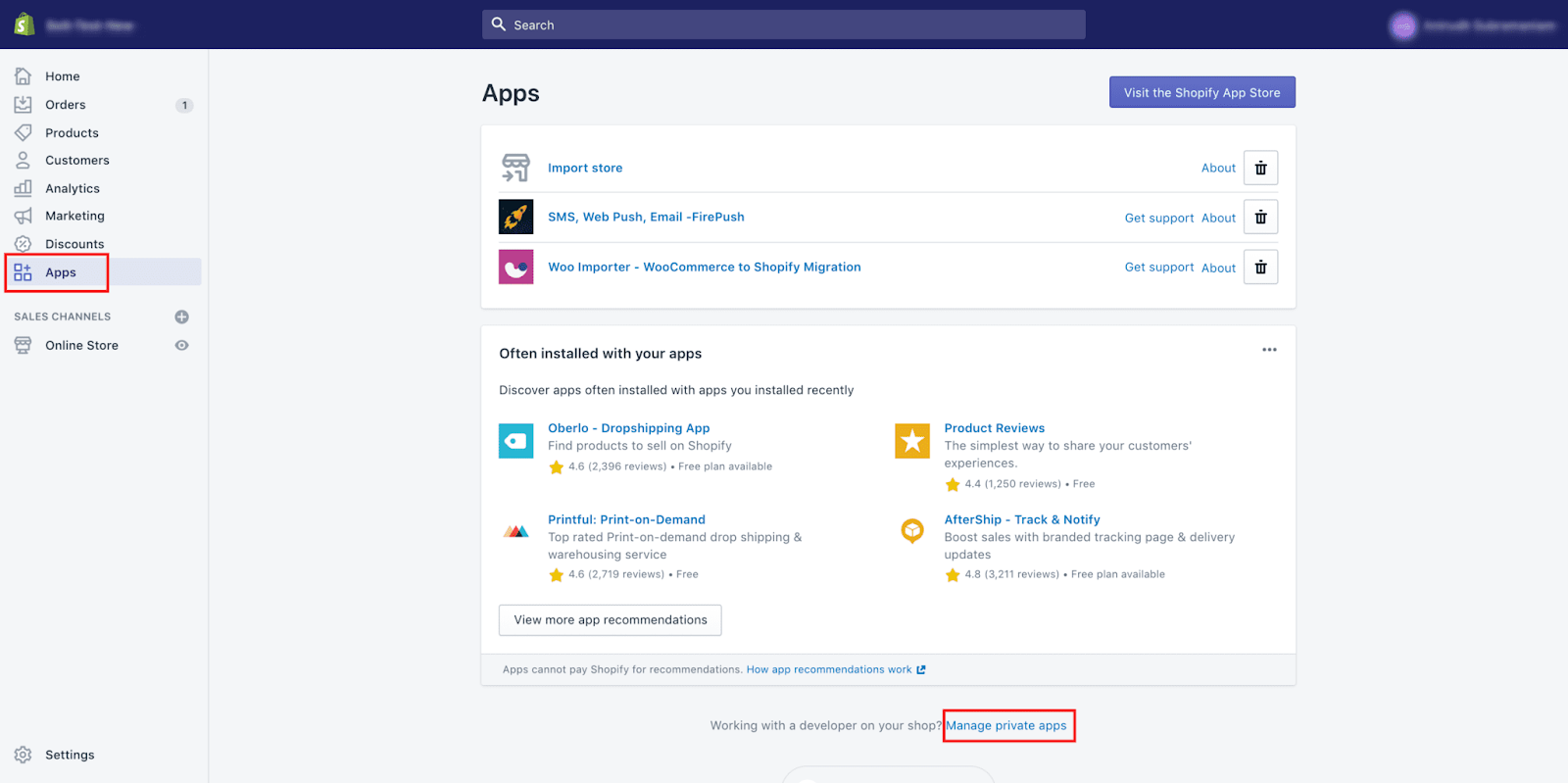Click the Customers person icon
The image size is (1568, 783).
coord(23,160)
